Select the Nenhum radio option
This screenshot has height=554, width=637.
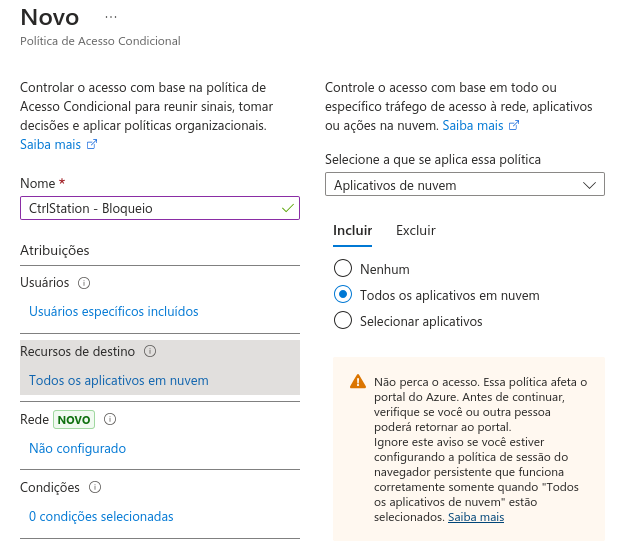(x=343, y=269)
